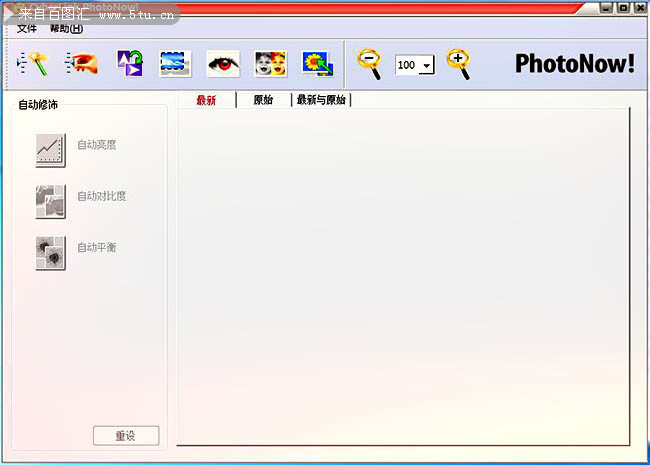Screen dimensions: 650x465
Task: Open the rotate and flip tool
Action: 130,64
